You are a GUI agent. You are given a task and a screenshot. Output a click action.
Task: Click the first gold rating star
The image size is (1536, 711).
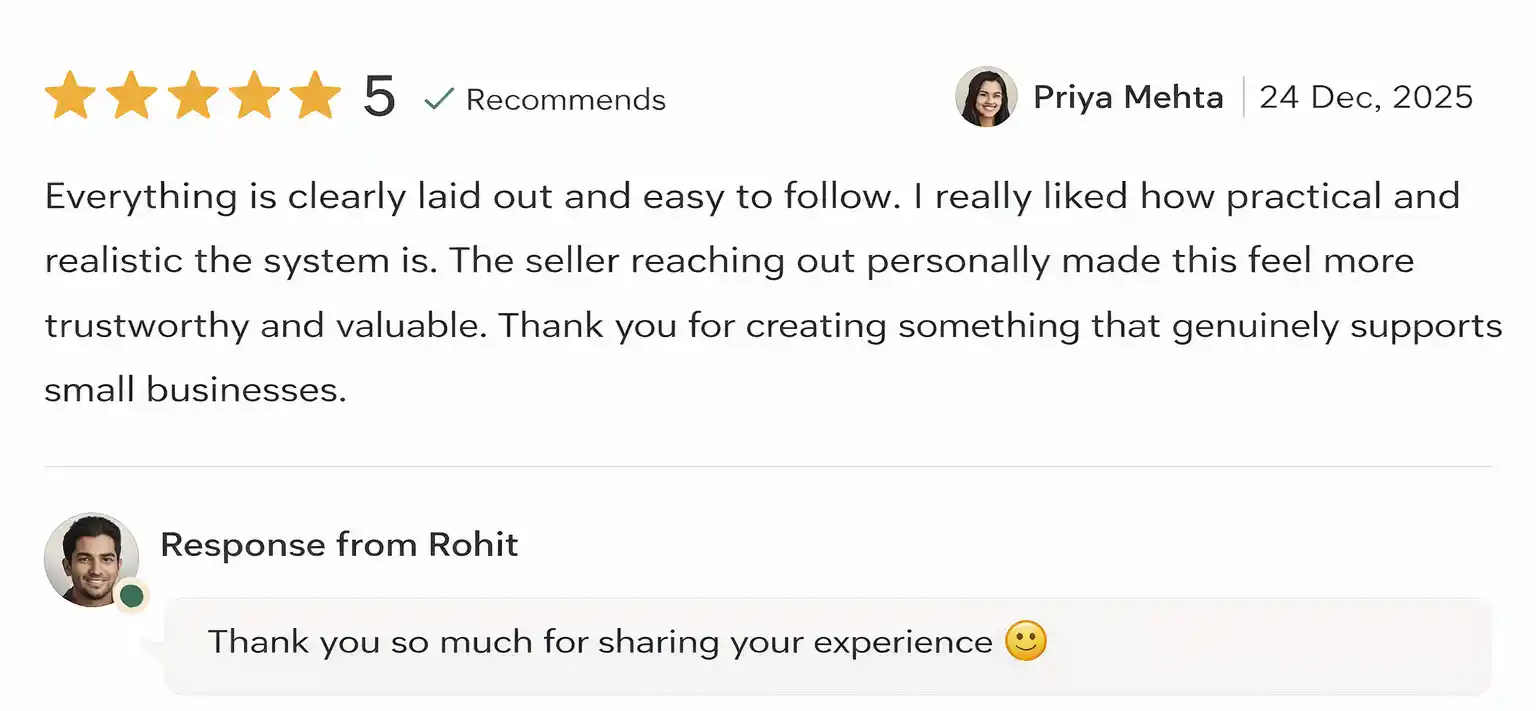(71, 97)
